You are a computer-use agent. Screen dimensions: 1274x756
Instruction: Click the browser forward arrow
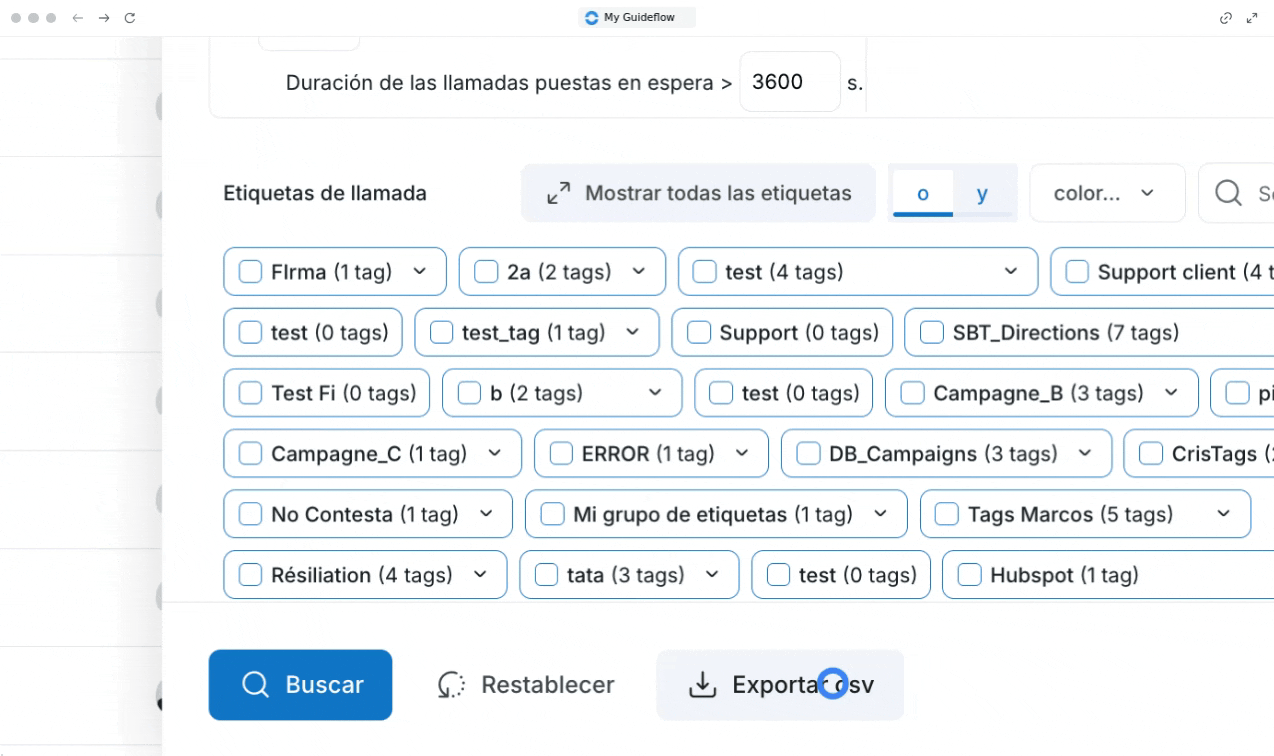pos(104,18)
